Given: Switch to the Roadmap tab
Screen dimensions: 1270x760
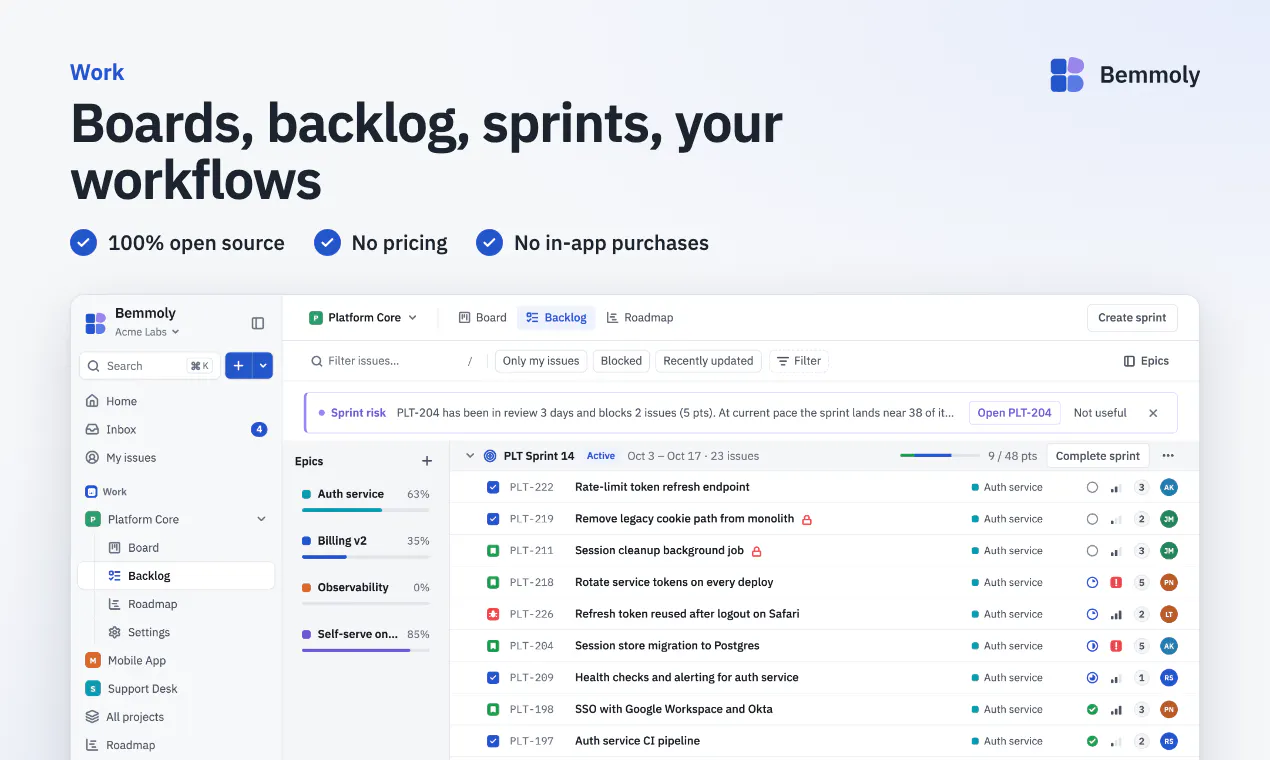Looking at the screenshot, I should click(x=640, y=318).
